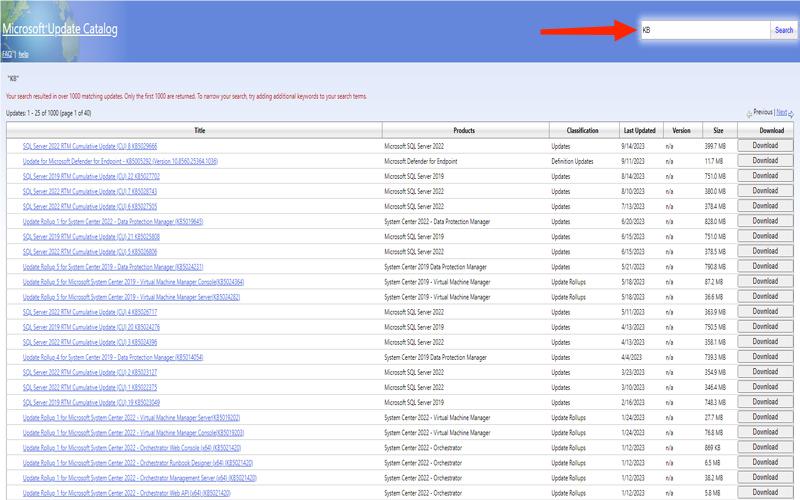Open SQL Server 2022 RTM Cumulative Update CU 1 link
This screenshot has height=500, width=800.
point(90,388)
